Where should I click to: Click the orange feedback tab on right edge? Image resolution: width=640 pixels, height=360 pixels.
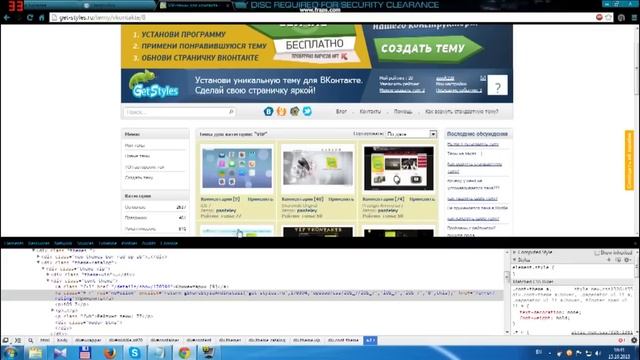pos(629,160)
